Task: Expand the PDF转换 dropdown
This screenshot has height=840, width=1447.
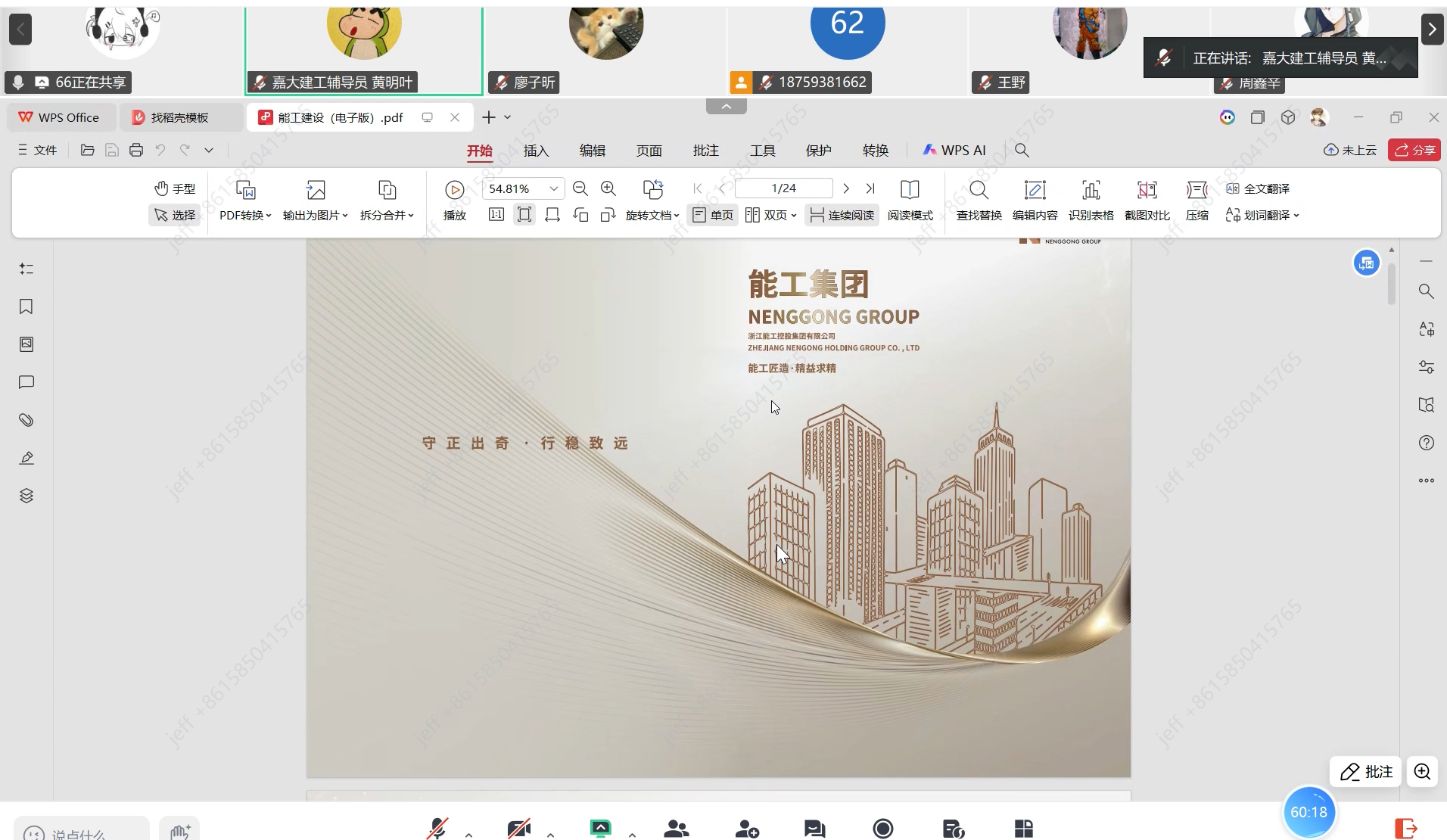Action: click(245, 215)
